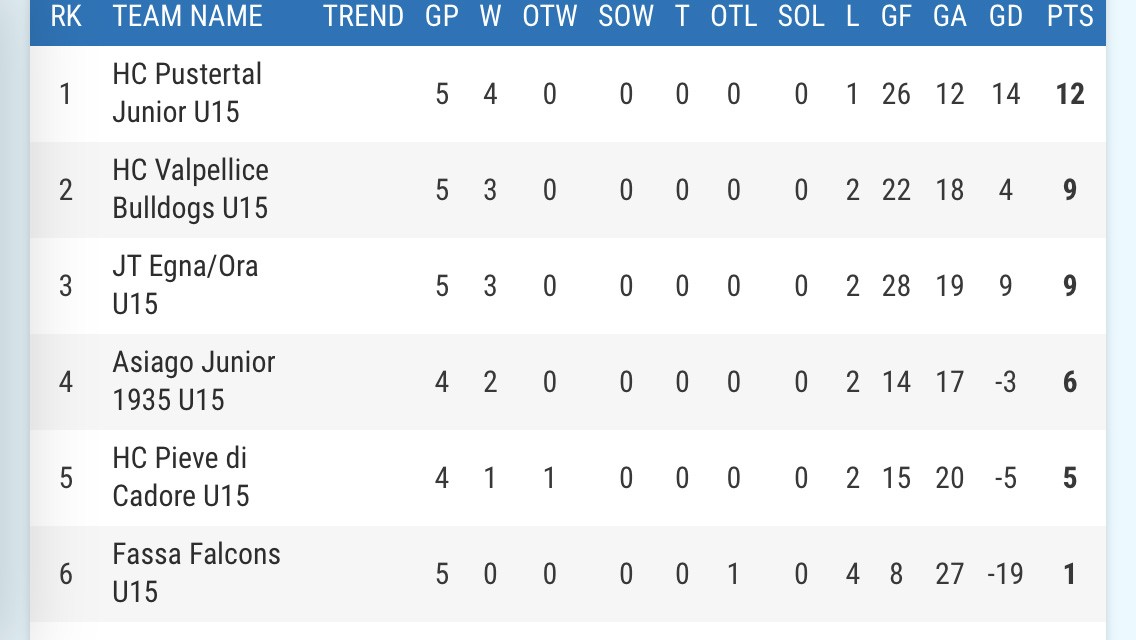Select JT Egna/Ora U15 team name
This screenshot has width=1136, height=640.
tap(185, 285)
